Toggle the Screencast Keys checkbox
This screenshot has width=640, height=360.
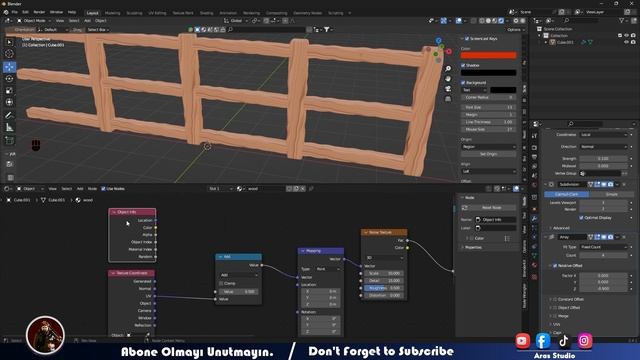click(467, 39)
